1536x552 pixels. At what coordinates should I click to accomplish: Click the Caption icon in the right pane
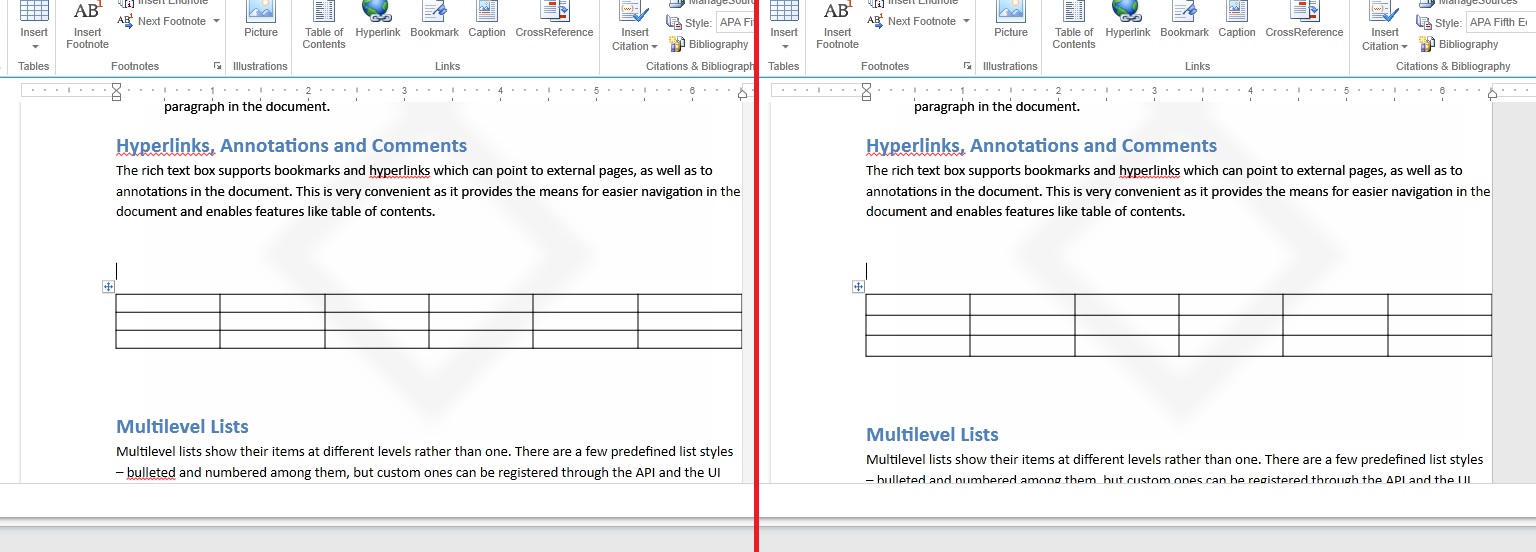(x=1237, y=10)
